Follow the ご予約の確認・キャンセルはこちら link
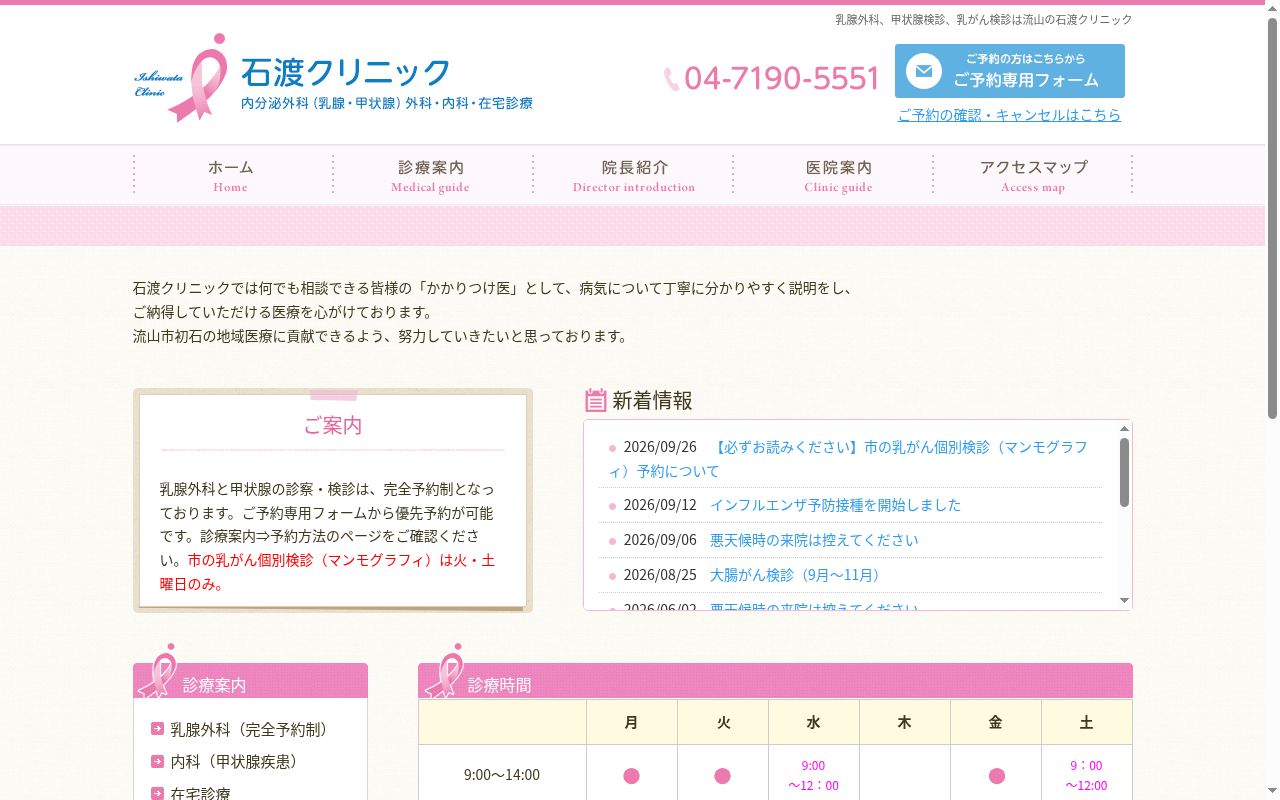Image resolution: width=1280 pixels, height=800 pixels. (1009, 115)
